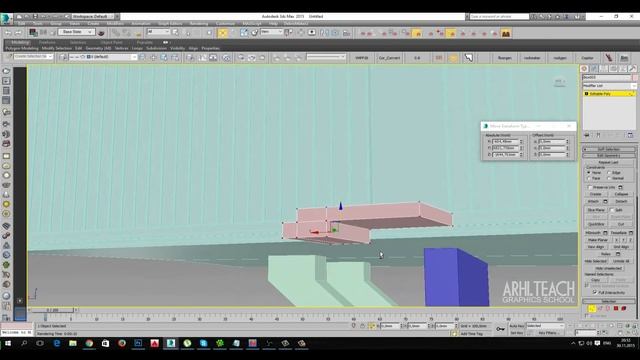Click the object color swatch beside name field
This screenshot has height=360, width=640.
635,78
